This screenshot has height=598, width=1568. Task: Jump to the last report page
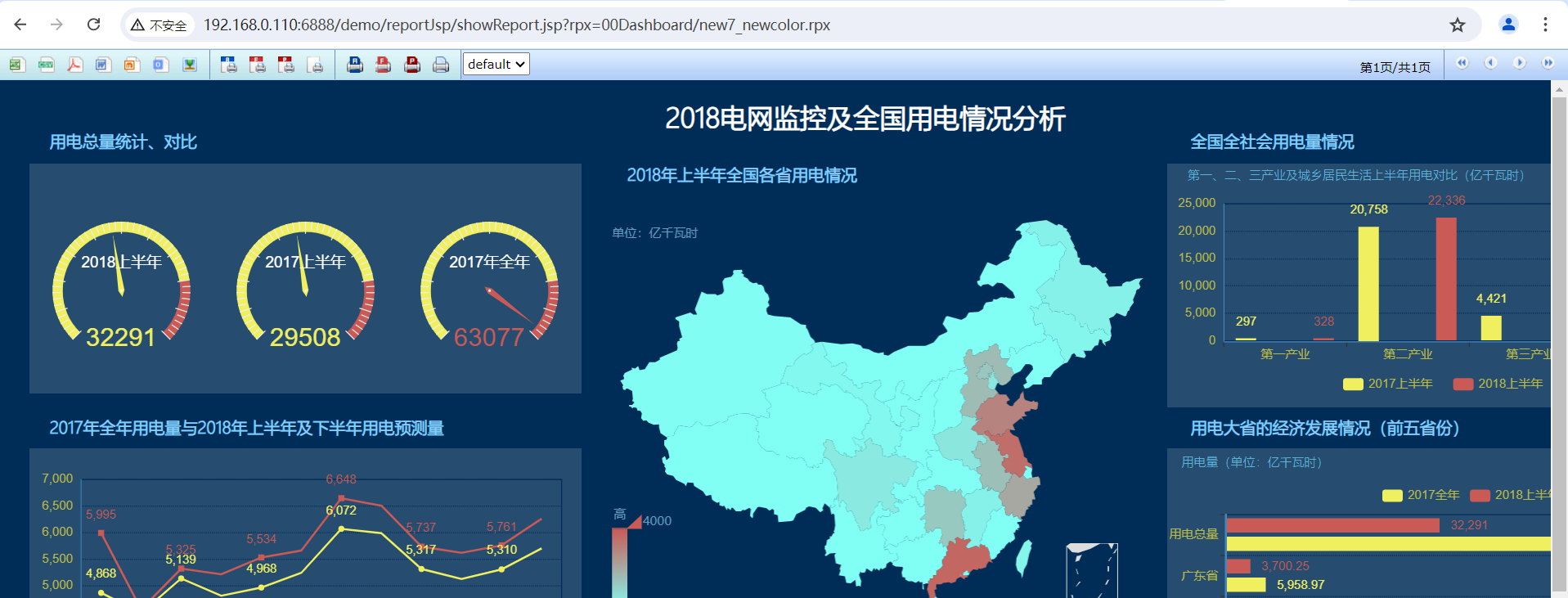click(1548, 63)
